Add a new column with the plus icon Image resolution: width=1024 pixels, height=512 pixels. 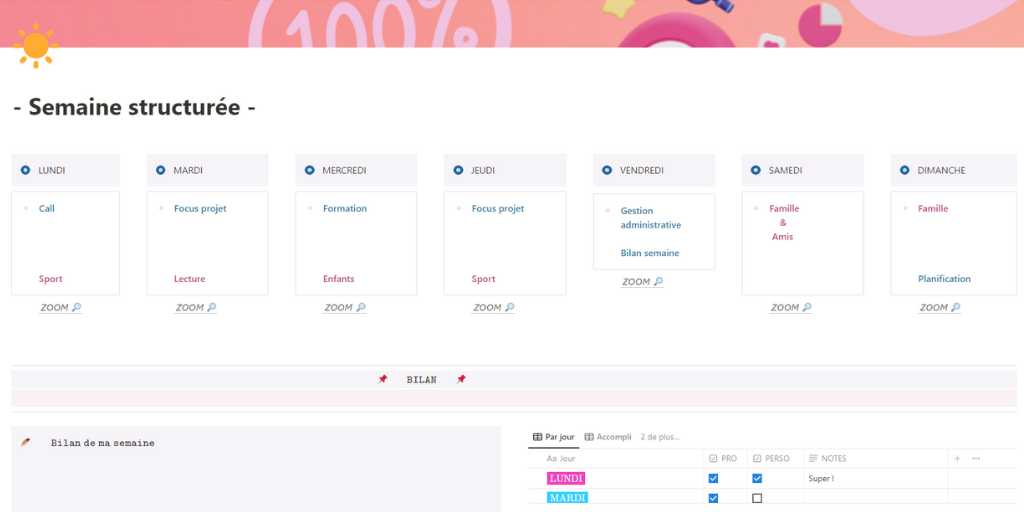tap(957, 458)
